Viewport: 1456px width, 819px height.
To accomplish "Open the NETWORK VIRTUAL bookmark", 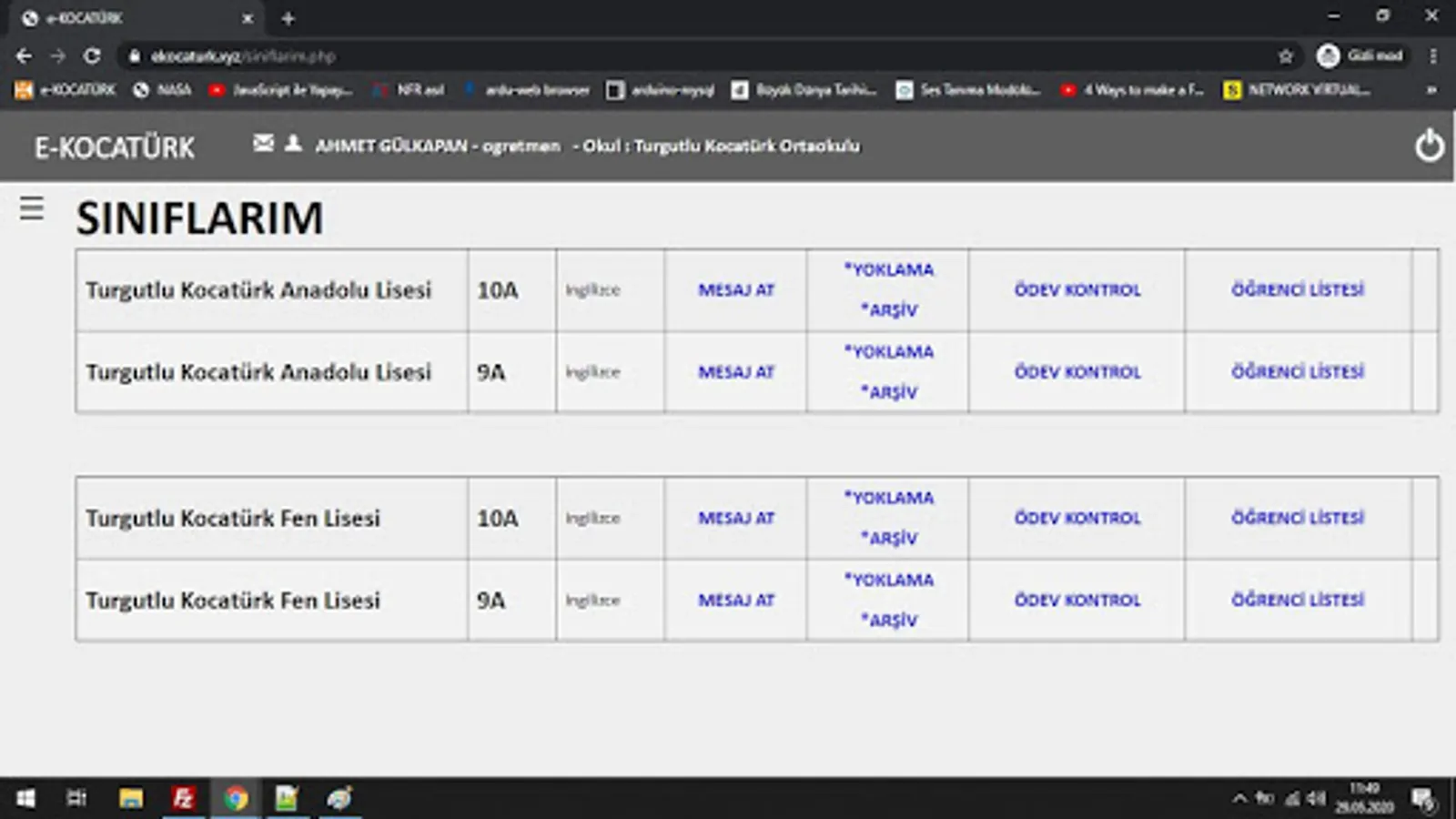I will pos(1297,90).
